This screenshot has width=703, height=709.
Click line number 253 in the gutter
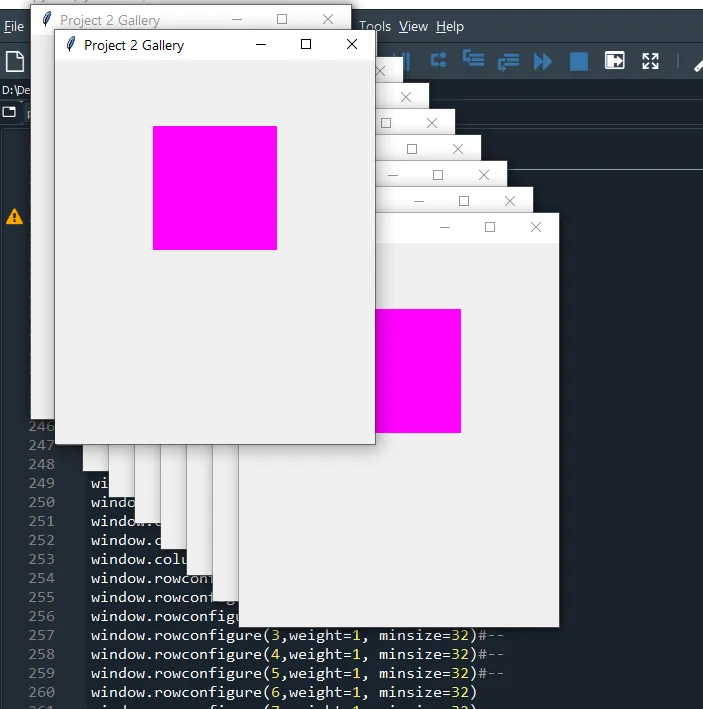pos(42,559)
